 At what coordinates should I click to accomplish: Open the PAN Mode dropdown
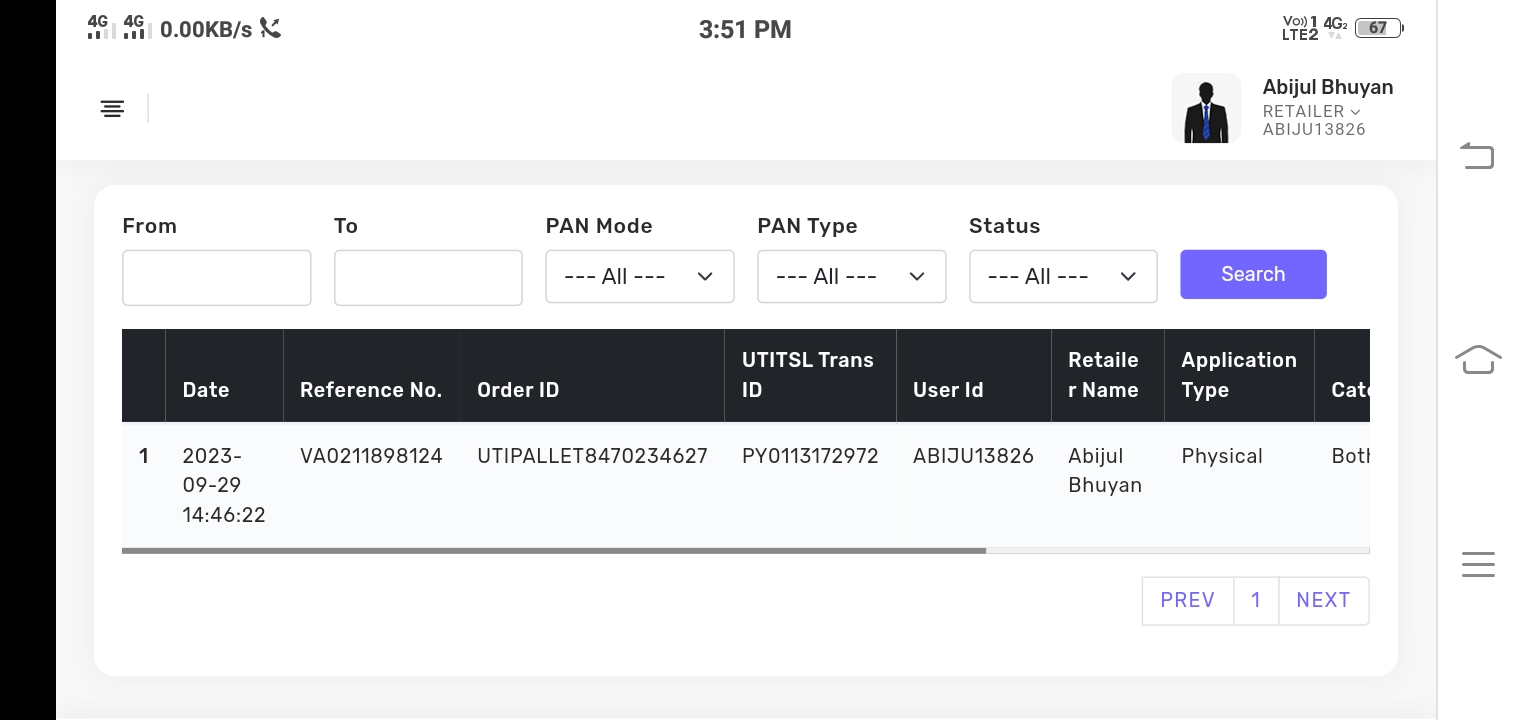tap(640, 276)
